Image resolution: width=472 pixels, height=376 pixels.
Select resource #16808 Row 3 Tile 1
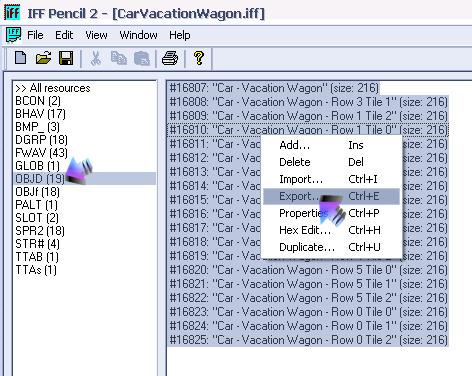(x=308, y=102)
